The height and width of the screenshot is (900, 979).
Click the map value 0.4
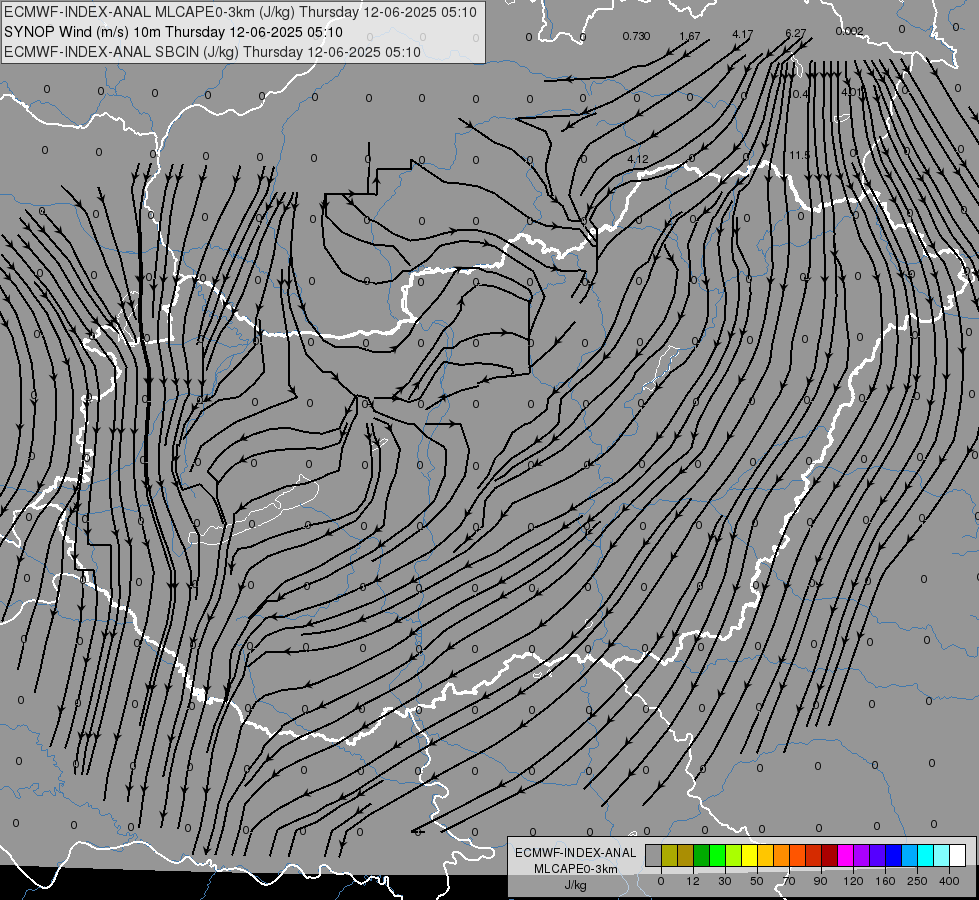(x=800, y=94)
